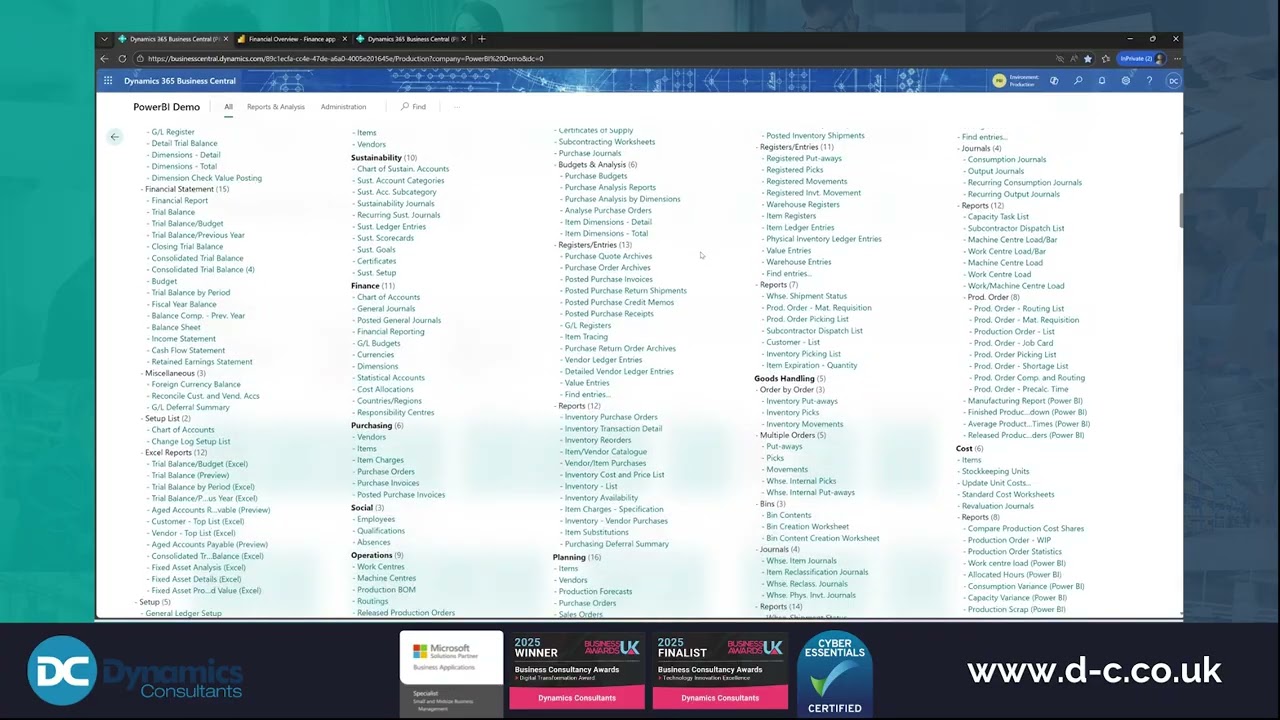Open the notifications bell icon
1280x720 pixels.
(1102, 81)
